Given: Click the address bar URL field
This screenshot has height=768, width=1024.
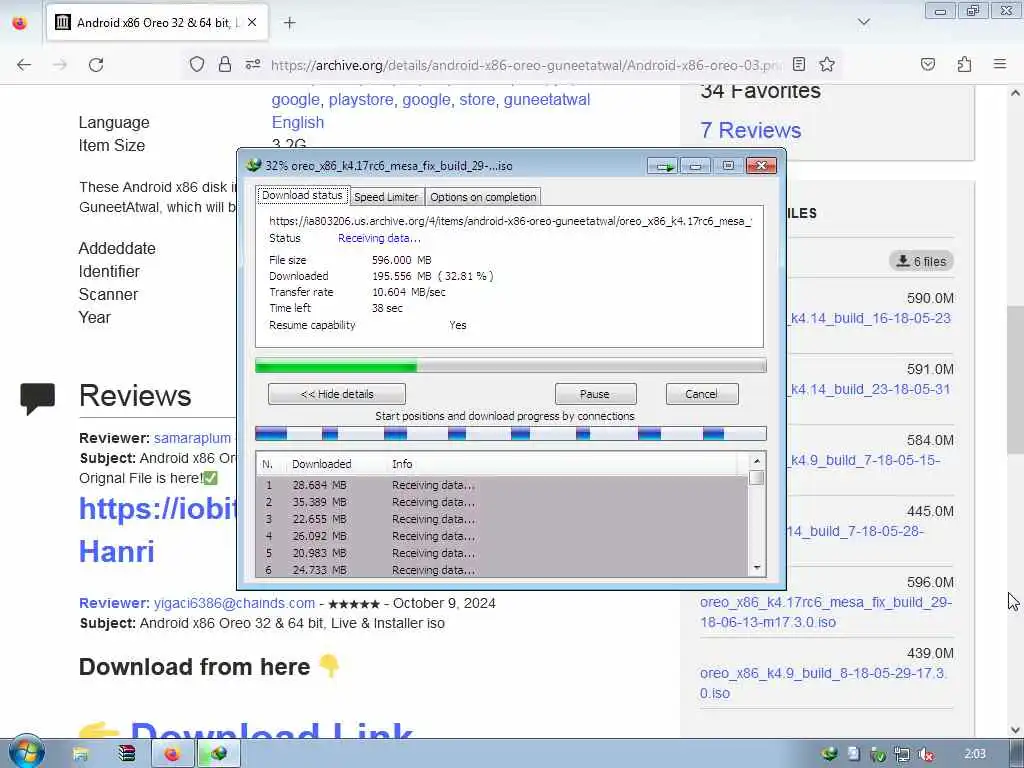Looking at the screenshot, I should tap(526, 65).
